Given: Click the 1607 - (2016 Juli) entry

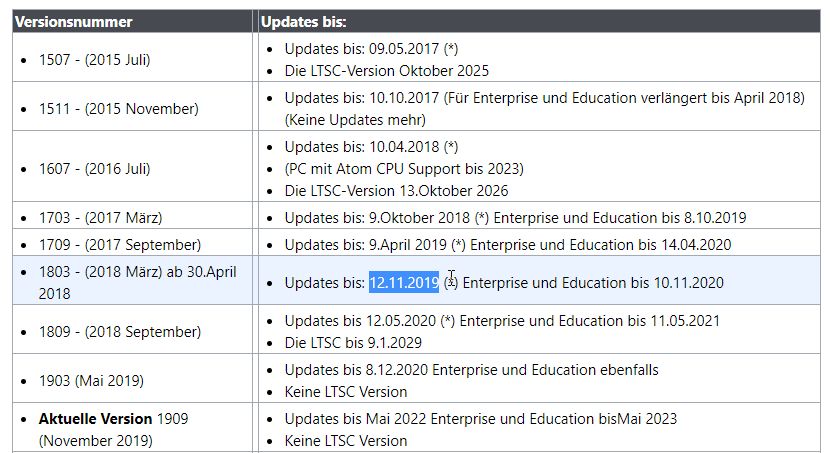Looking at the screenshot, I should coord(94,169).
